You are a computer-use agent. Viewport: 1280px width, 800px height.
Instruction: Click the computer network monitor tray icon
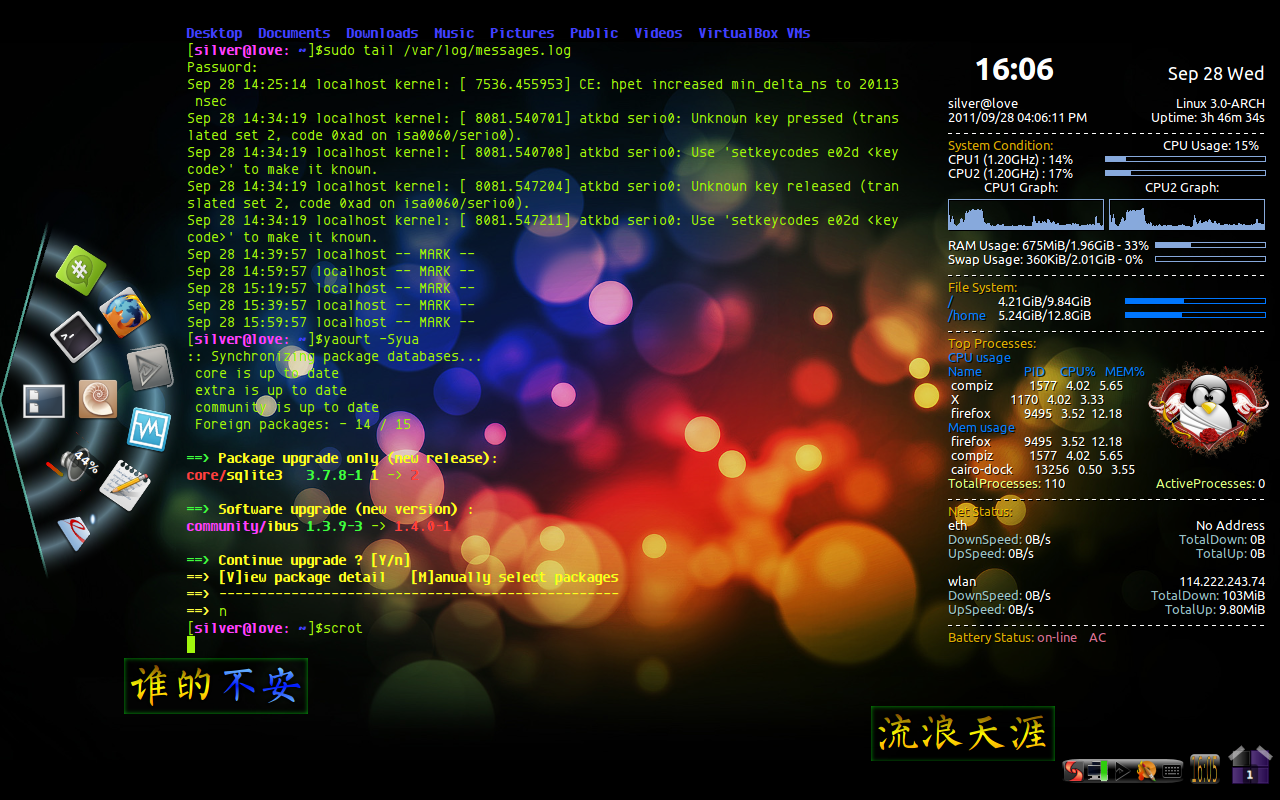pyautogui.click(x=1098, y=771)
